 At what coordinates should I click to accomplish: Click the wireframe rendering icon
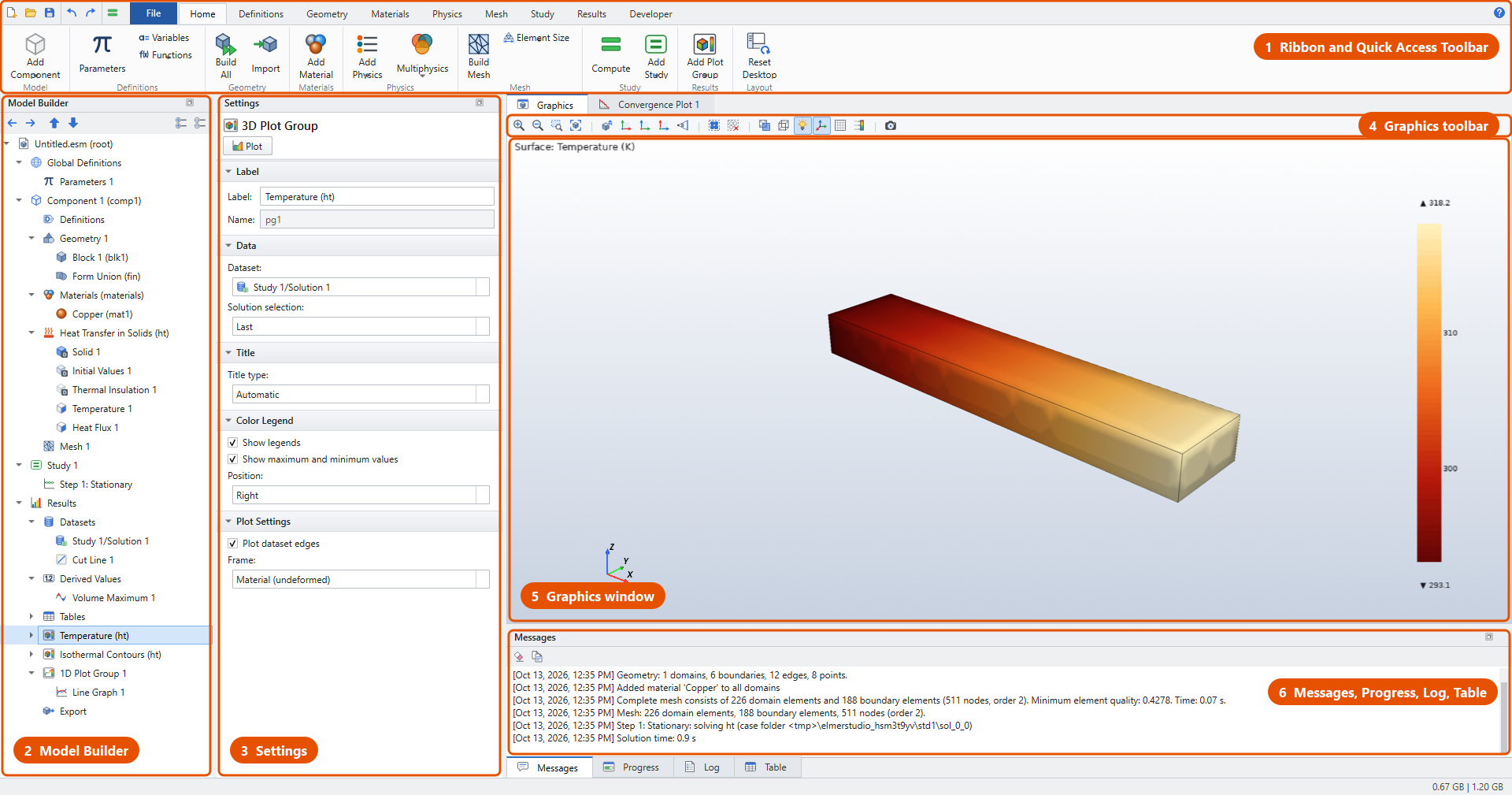click(784, 125)
